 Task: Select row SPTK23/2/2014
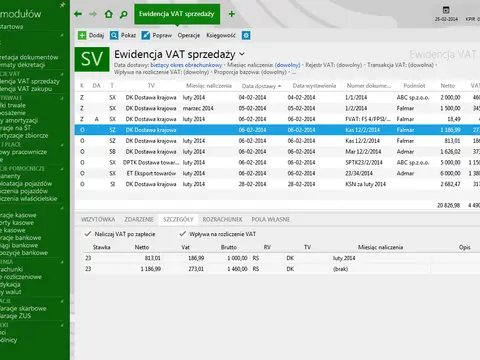(x=277, y=162)
